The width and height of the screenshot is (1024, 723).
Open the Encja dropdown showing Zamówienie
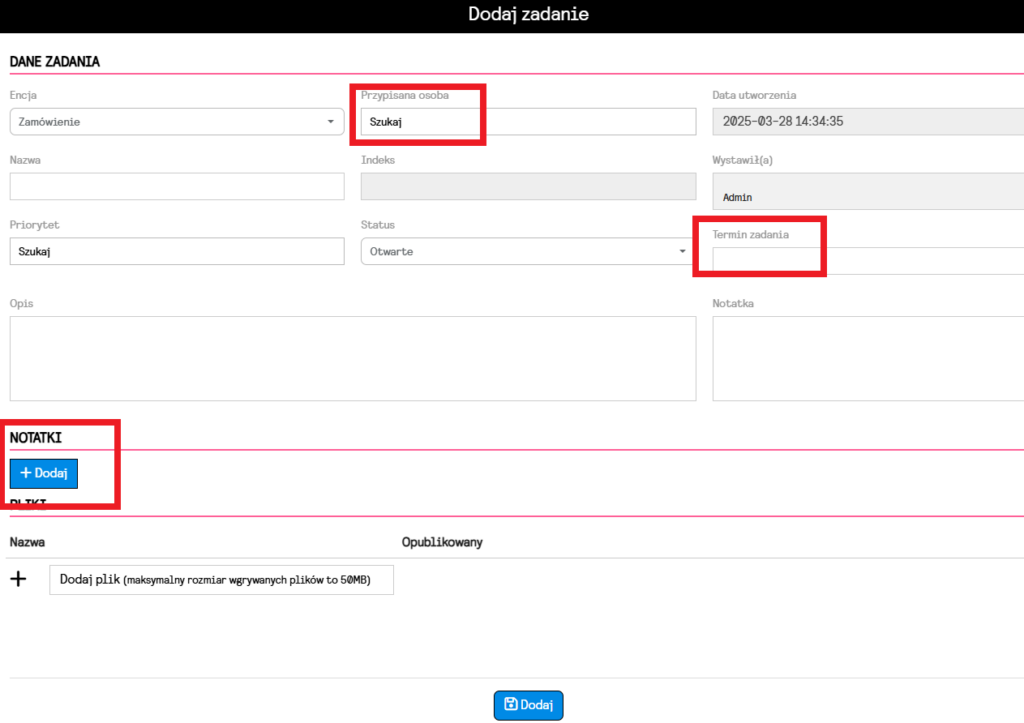[x=177, y=122]
